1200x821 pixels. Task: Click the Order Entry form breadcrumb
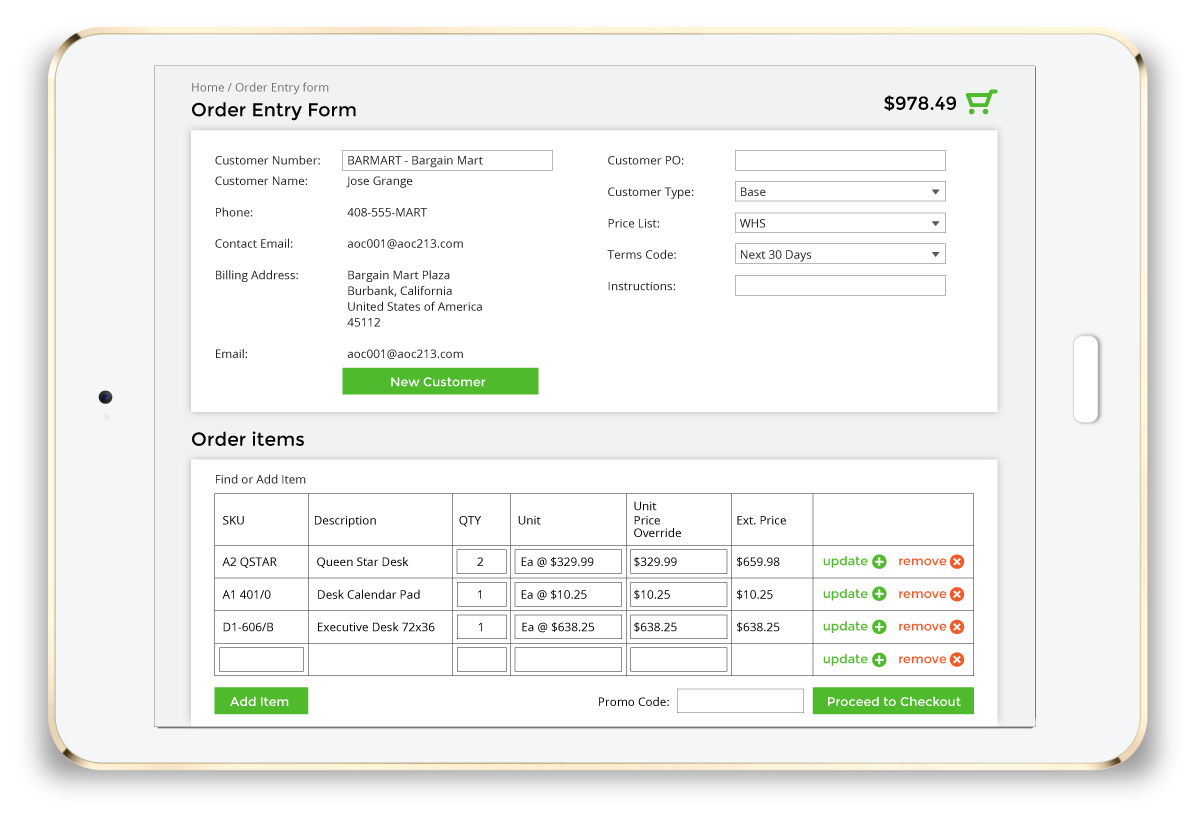pos(282,87)
